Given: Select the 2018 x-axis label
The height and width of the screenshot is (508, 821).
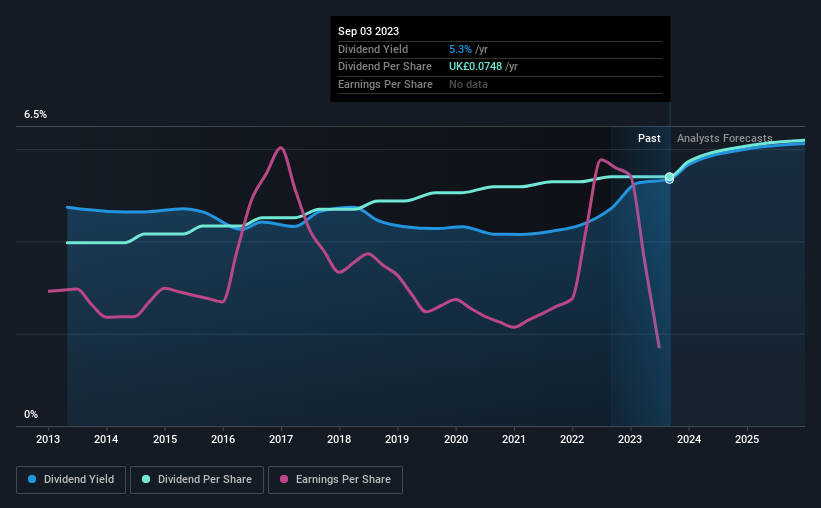Looking at the screenshot, I should coord(339,439).
